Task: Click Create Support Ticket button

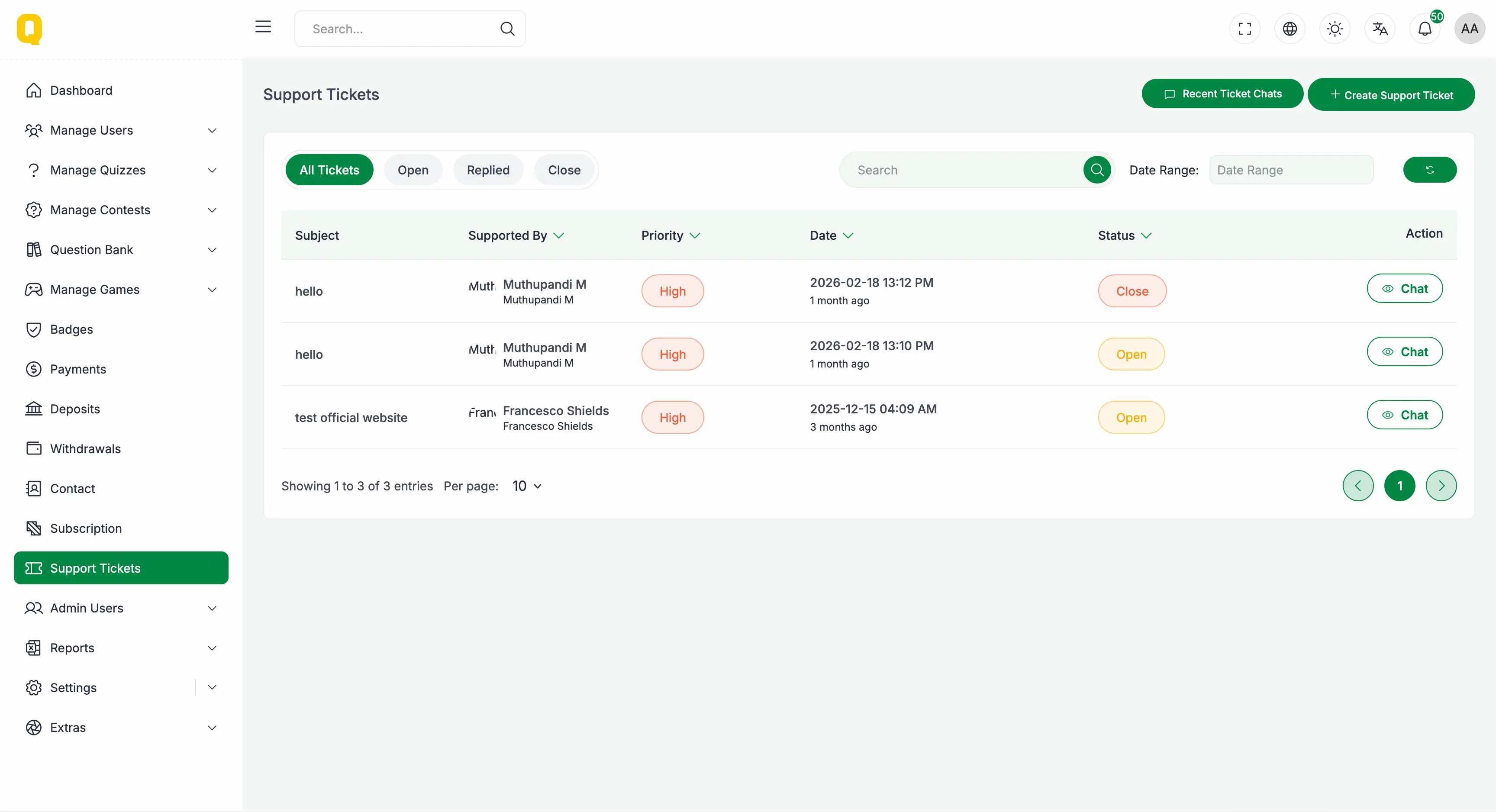Action: coord(1391,95)
